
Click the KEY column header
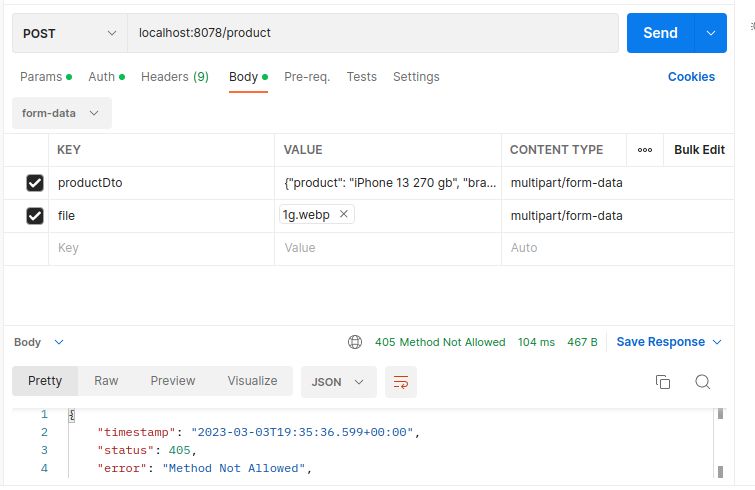[69, 150]
